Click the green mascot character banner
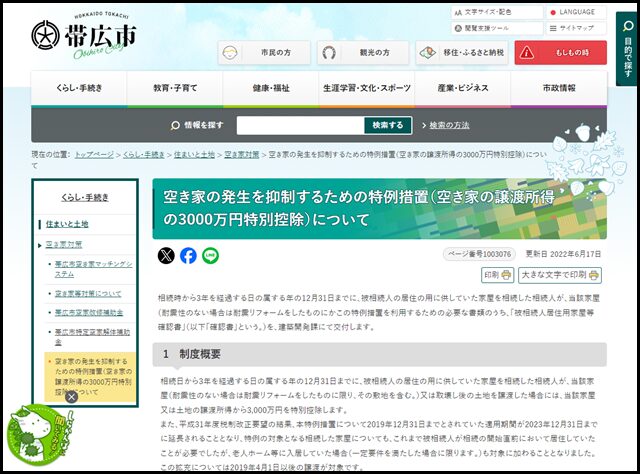This screenshot has height=474, width=640. (38, 435)
